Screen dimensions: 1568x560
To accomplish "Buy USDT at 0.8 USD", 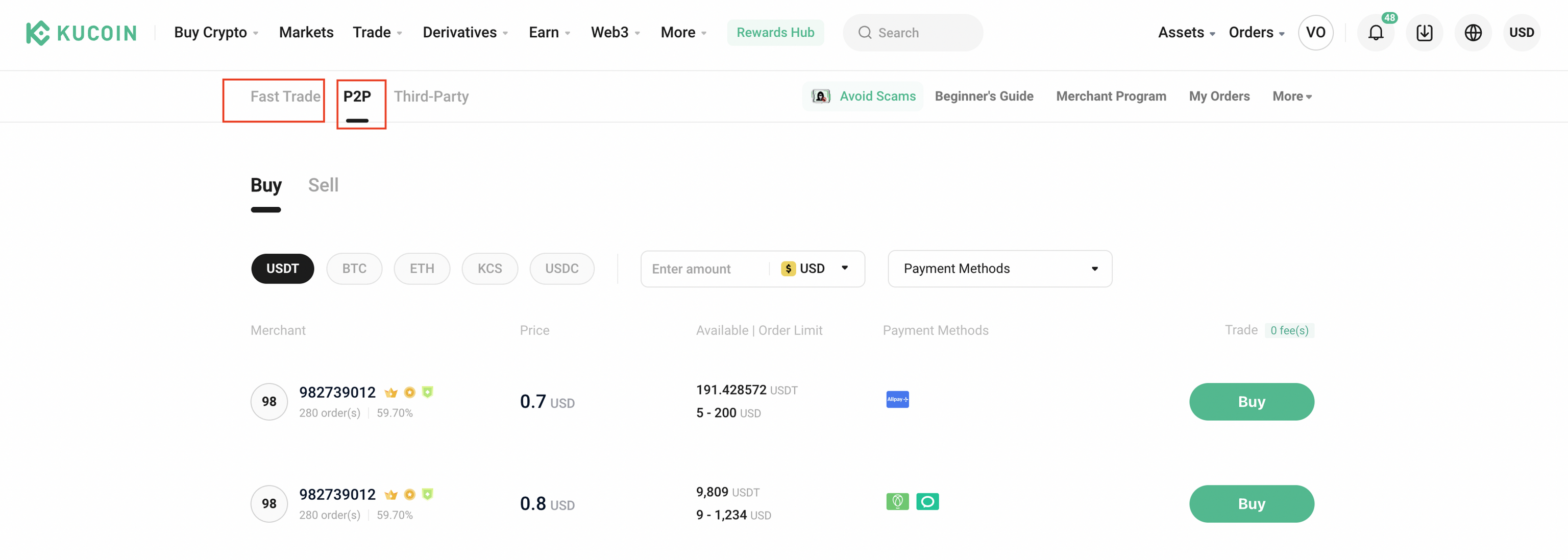I will coord(1252,504).
